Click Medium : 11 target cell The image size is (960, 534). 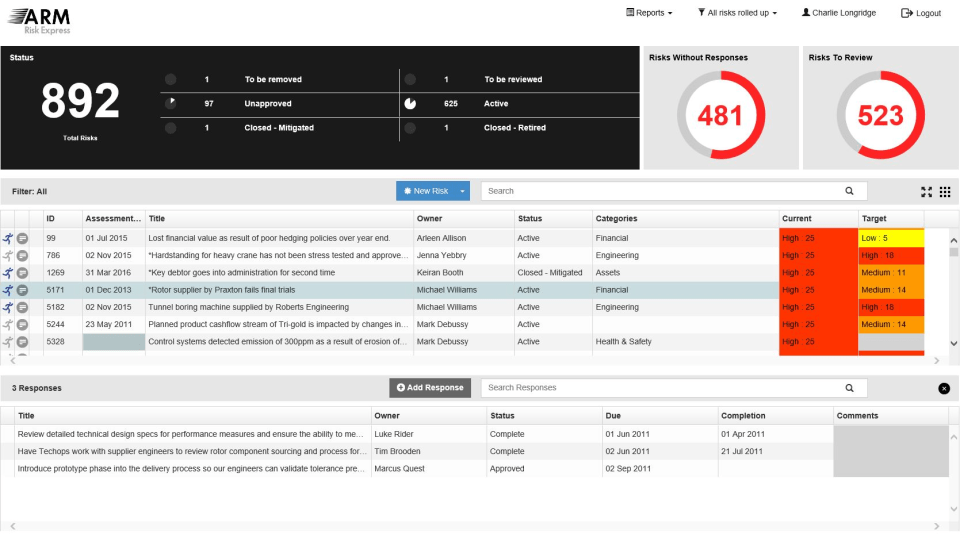coord(891,273)
